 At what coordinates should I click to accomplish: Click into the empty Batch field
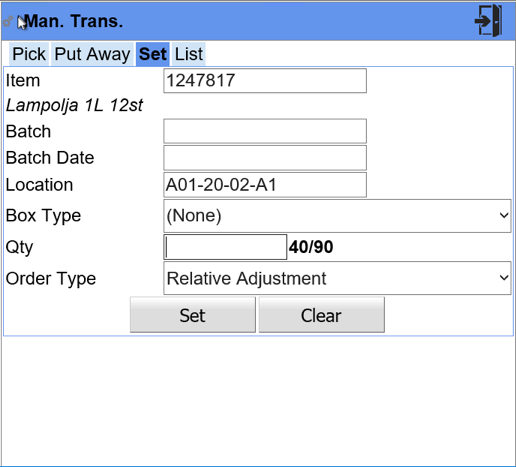(x=265, y=131)
